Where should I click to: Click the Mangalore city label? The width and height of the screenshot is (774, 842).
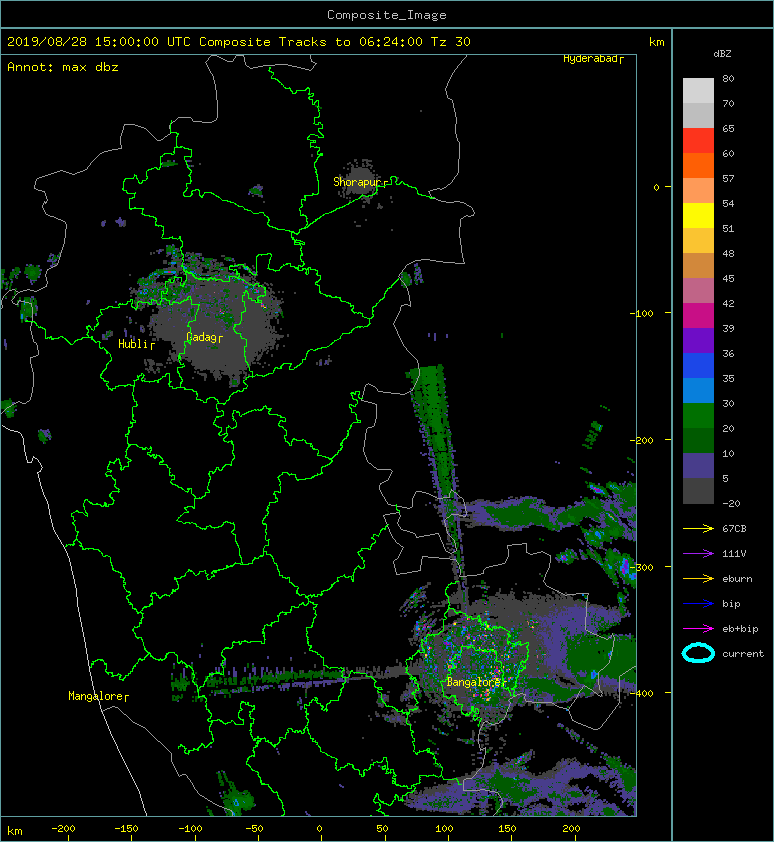(96, 696)
